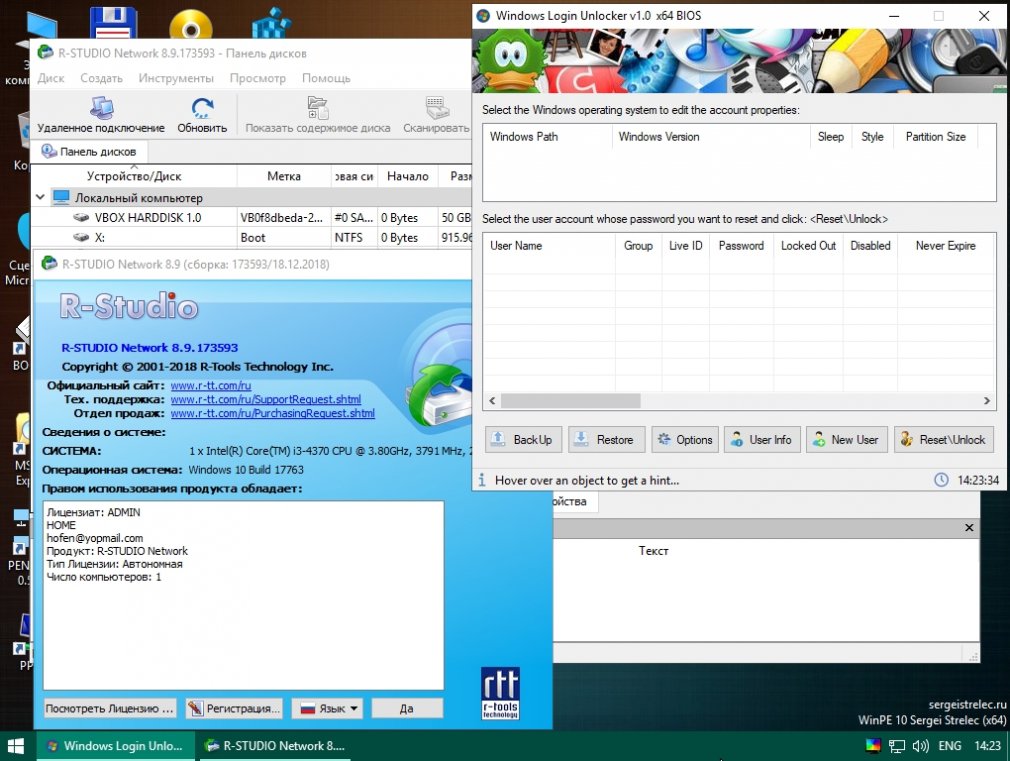The image size is (1010, 761).
Task: Click the Да button in About dialog
Action: click(406, 708)
